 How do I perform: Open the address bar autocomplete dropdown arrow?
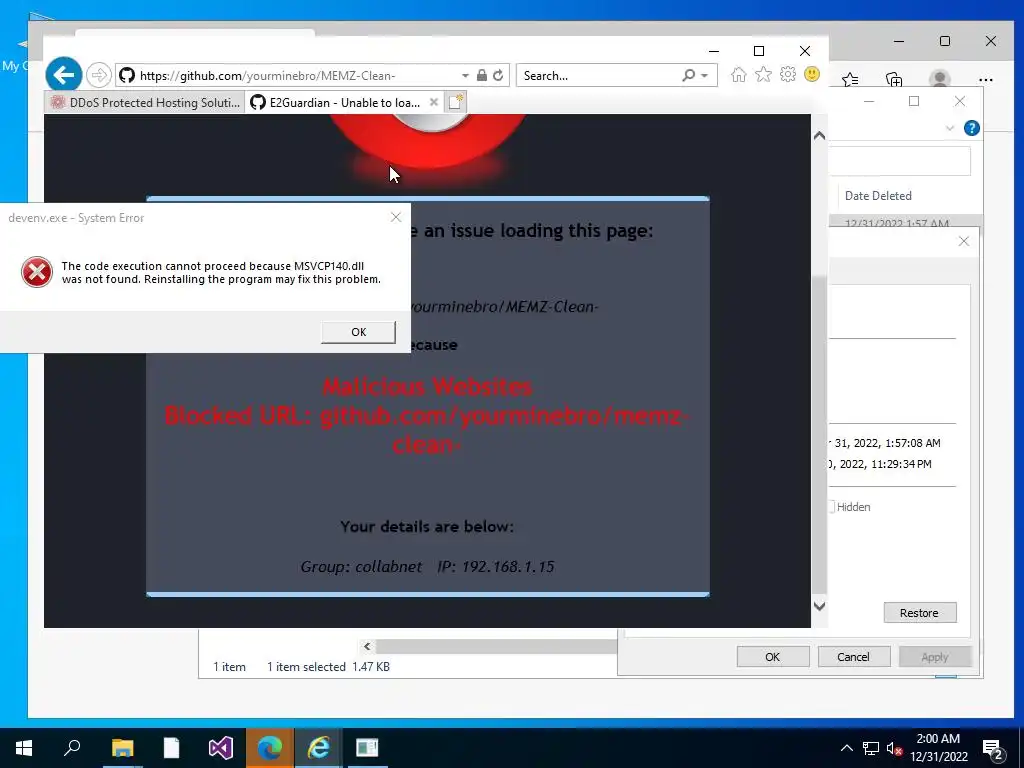465,76
